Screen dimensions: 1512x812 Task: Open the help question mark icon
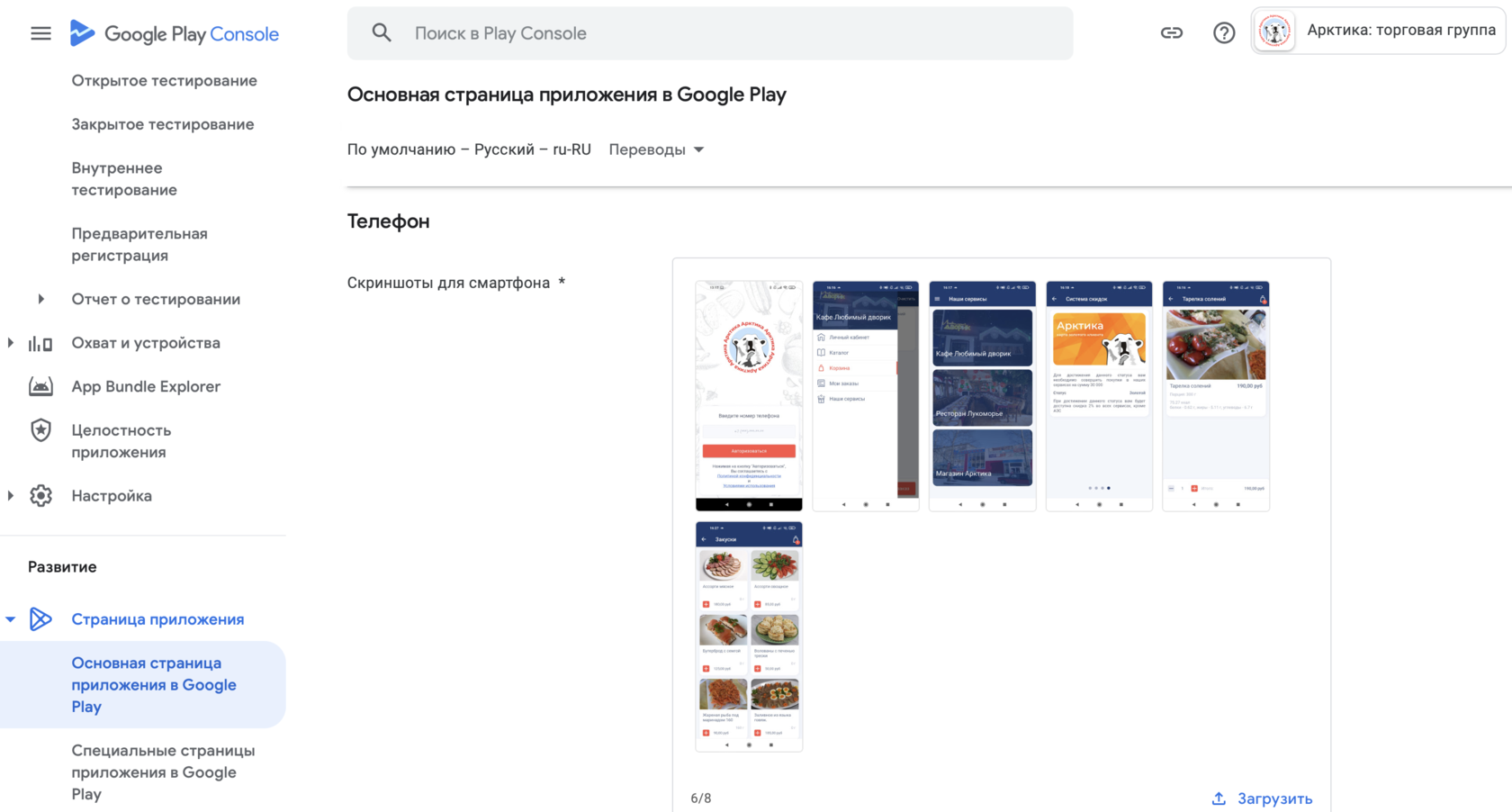pos(1224,33)
